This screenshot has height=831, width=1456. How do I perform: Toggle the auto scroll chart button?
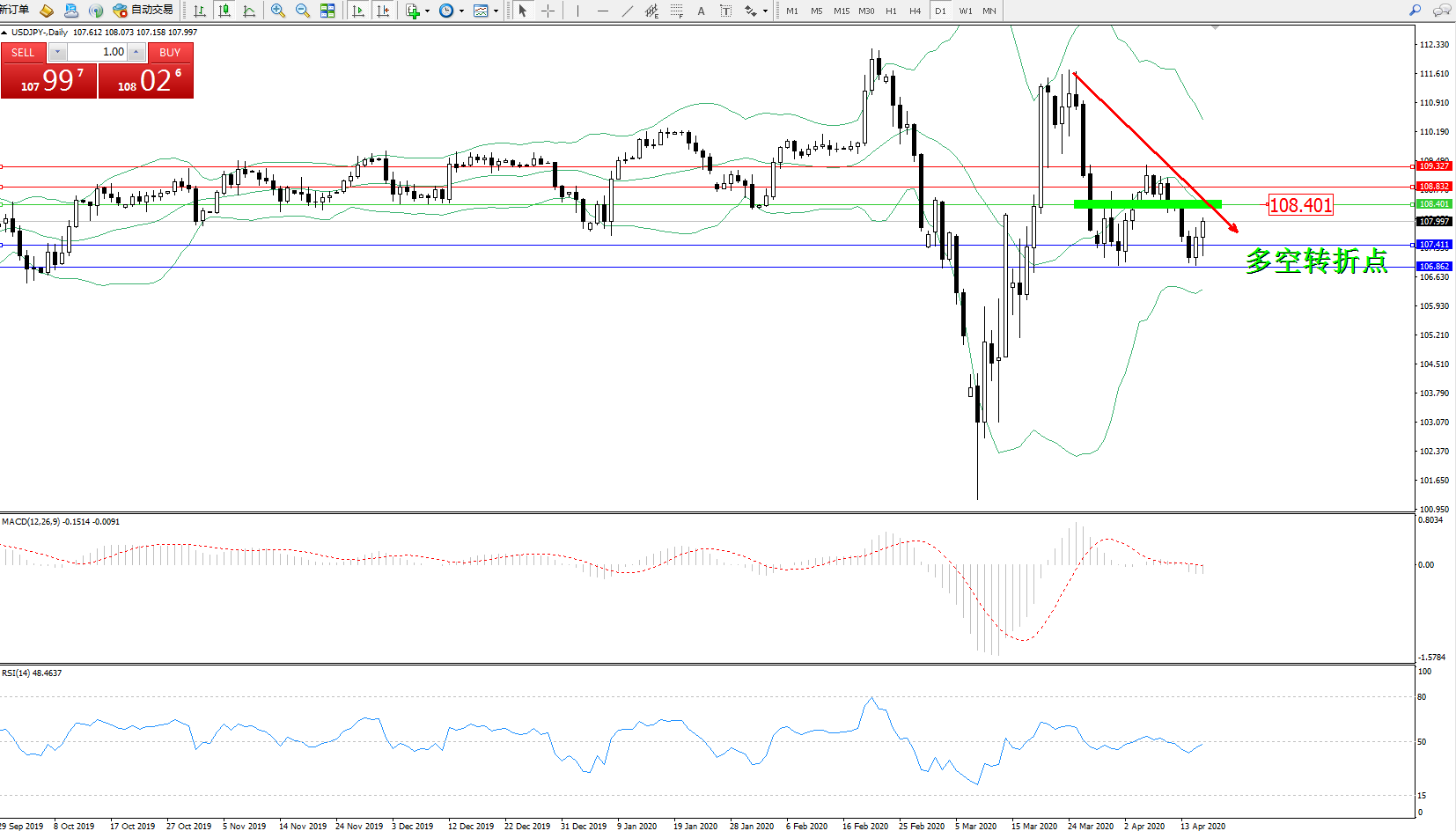click(358, 11)
